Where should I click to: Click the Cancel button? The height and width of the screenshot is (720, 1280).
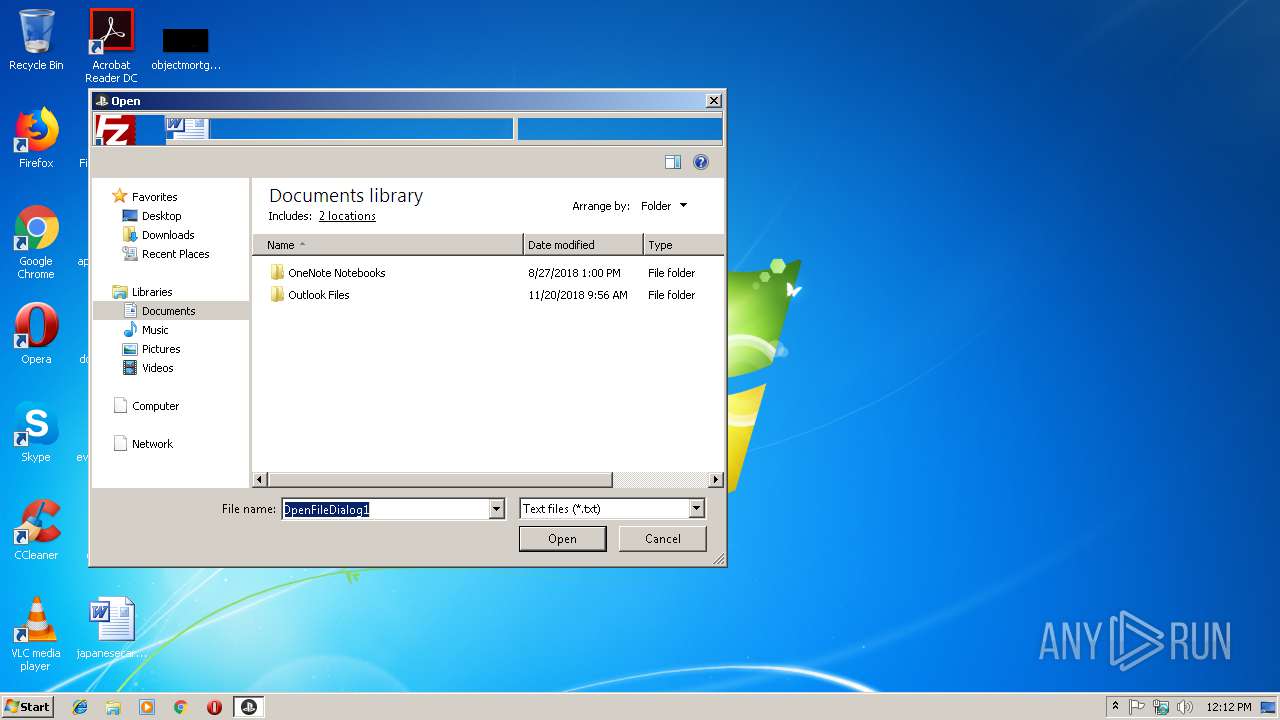662,539
